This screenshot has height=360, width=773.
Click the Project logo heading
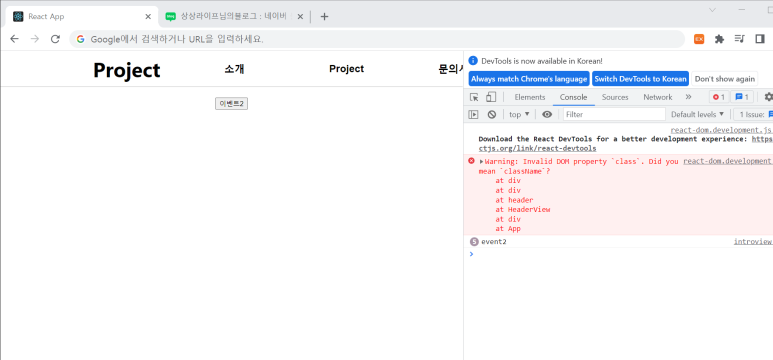pyautogui.click(x=127, y=70)
